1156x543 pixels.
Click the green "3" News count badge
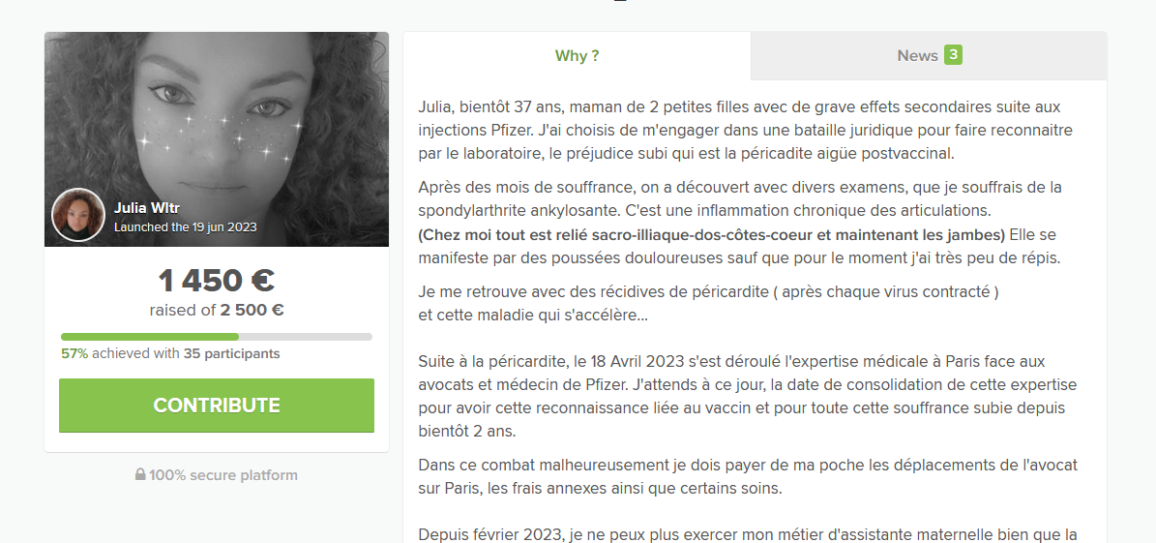953,55
